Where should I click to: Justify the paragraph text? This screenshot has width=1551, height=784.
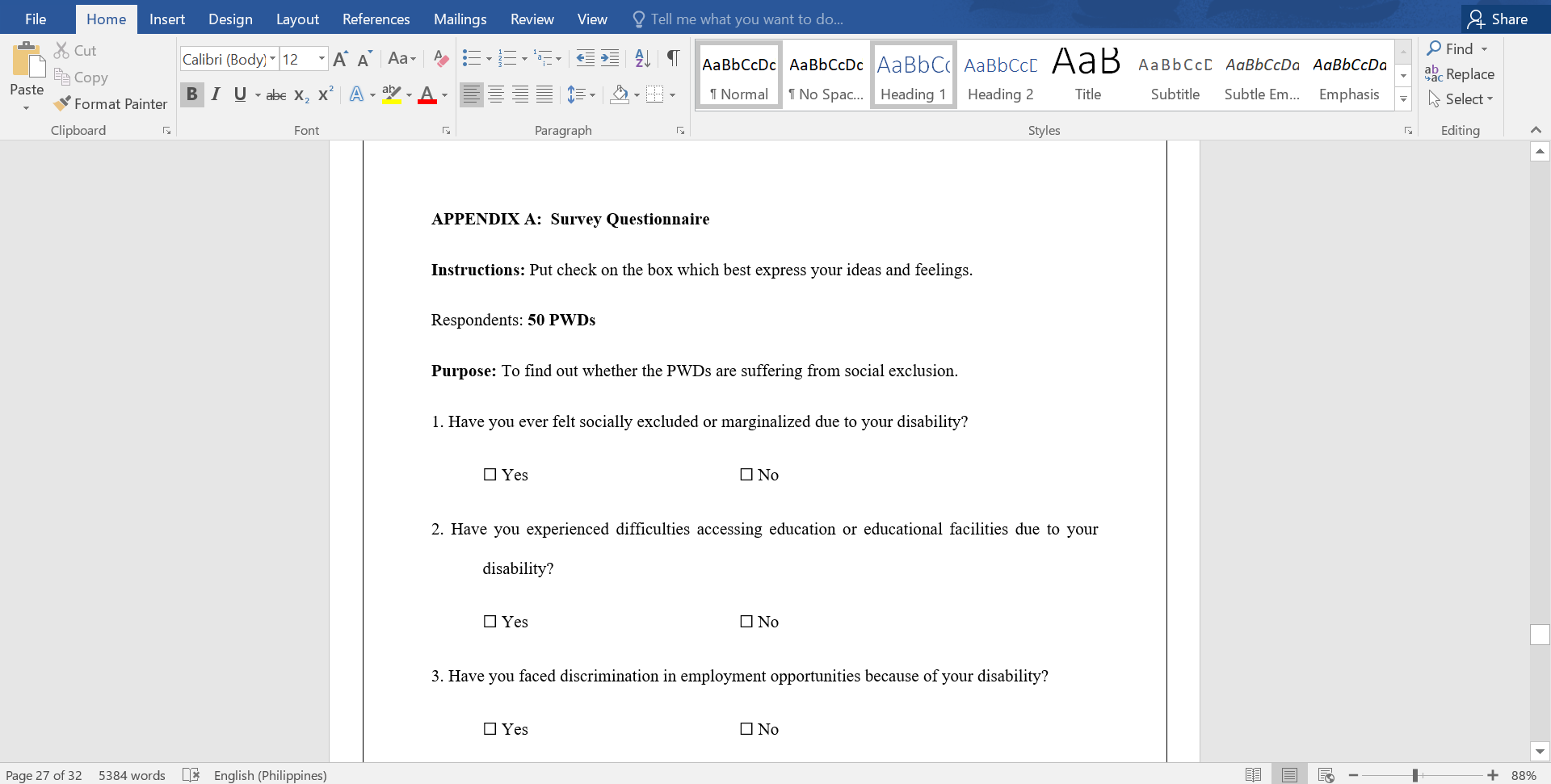coord(544,94)
